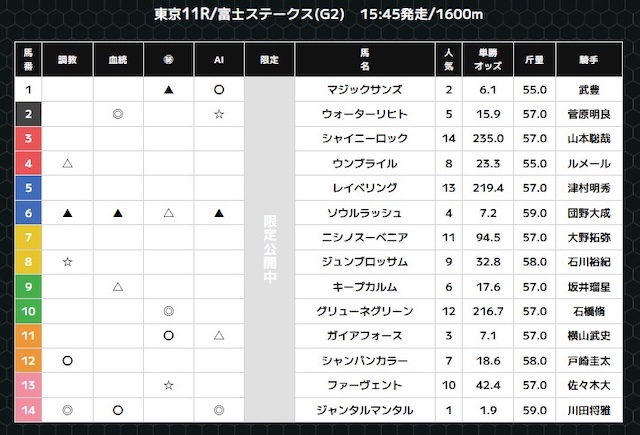This screenshot has height=435, width=640.
Task: Click the white triangle in ガイアフォース's AI column
Action: pos(219,335)
